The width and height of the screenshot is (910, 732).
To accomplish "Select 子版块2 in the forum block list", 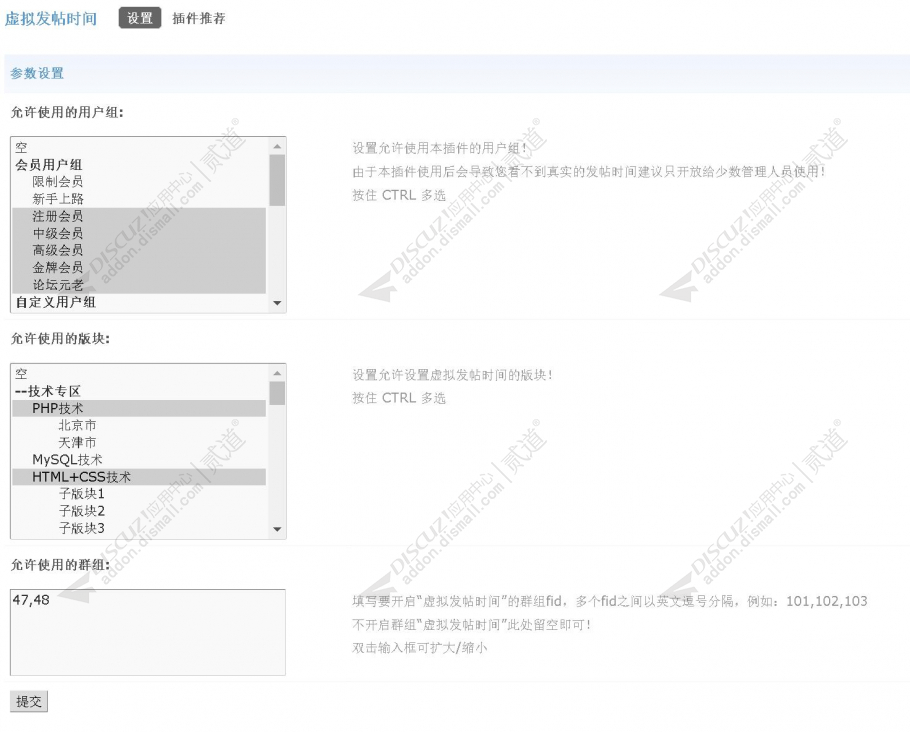I will 139,511.
